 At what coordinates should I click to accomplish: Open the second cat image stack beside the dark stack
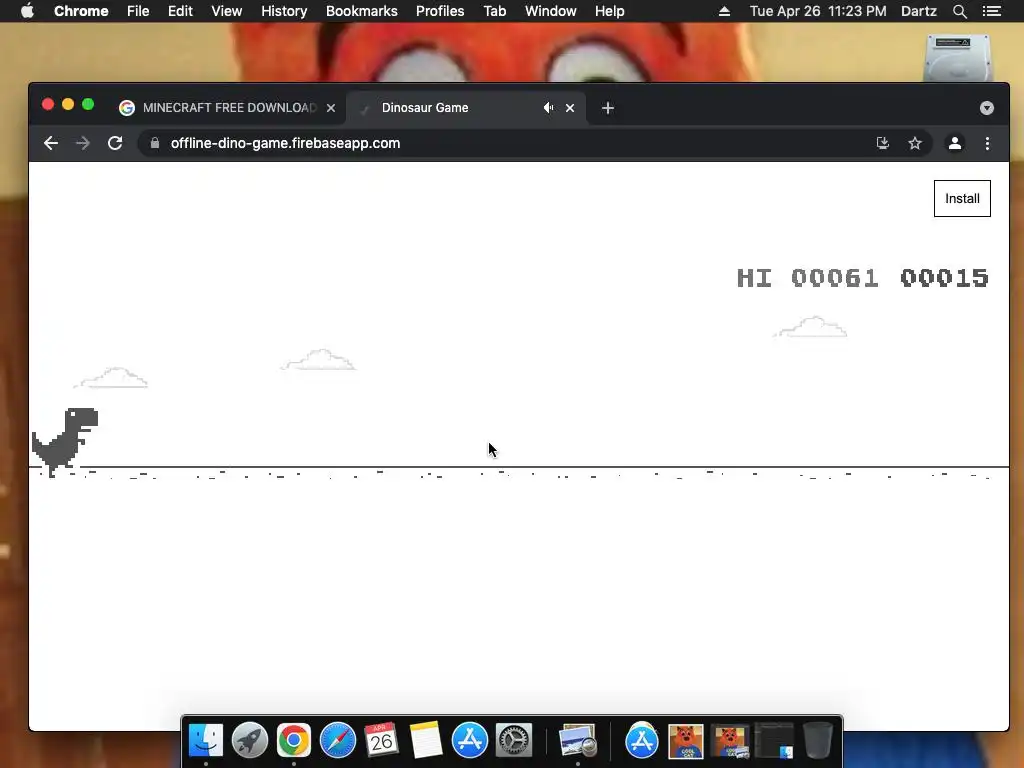point(730,741)
